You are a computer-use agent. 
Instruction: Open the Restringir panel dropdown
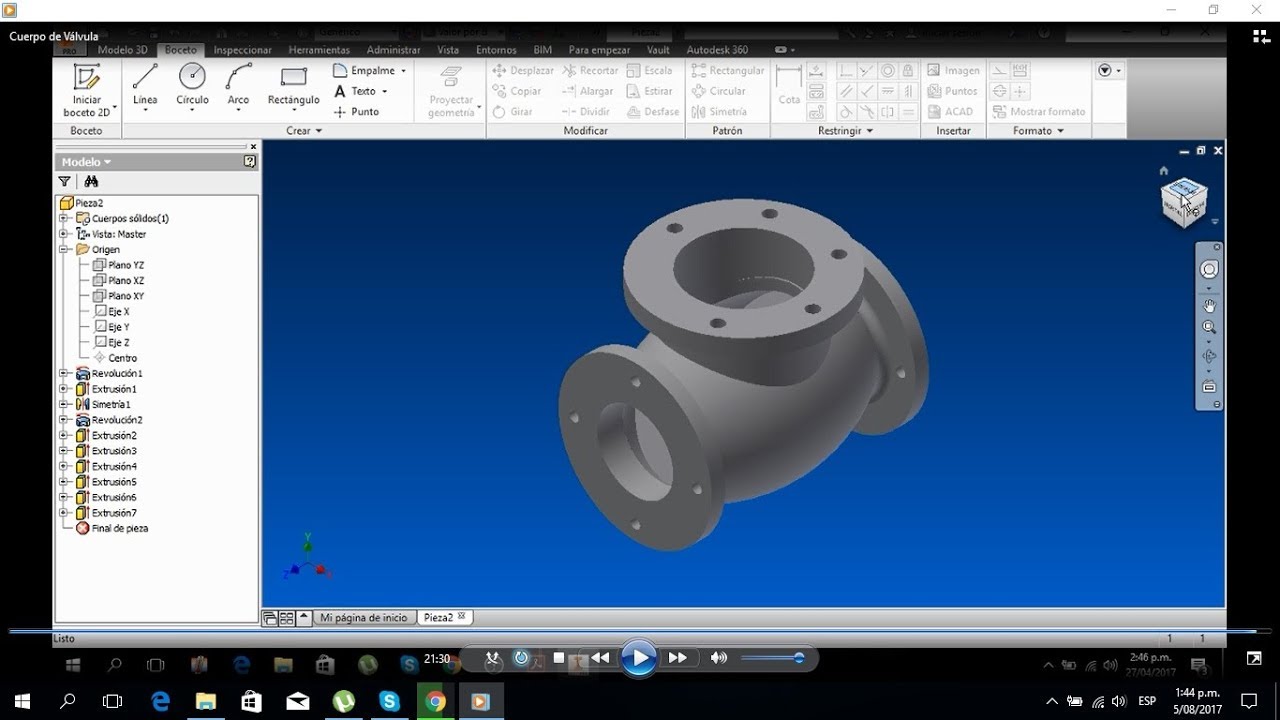pyautogui.click(x=846, y=131)
